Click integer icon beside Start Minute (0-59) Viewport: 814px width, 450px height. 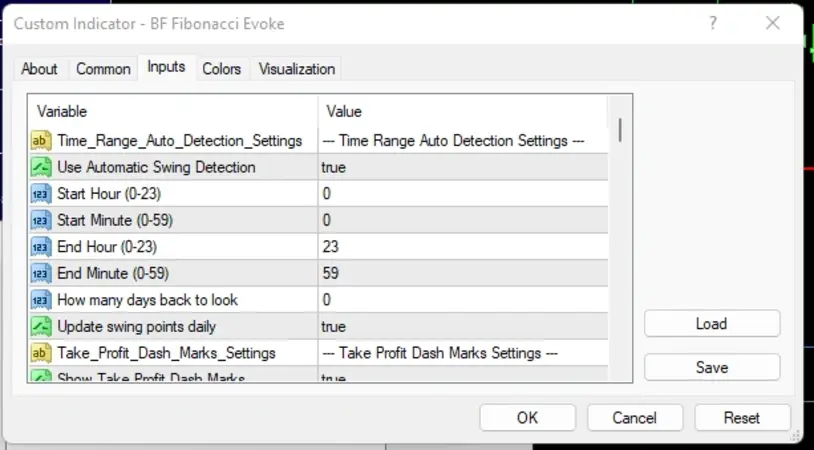pyautogui.click(x=41, y=220)
